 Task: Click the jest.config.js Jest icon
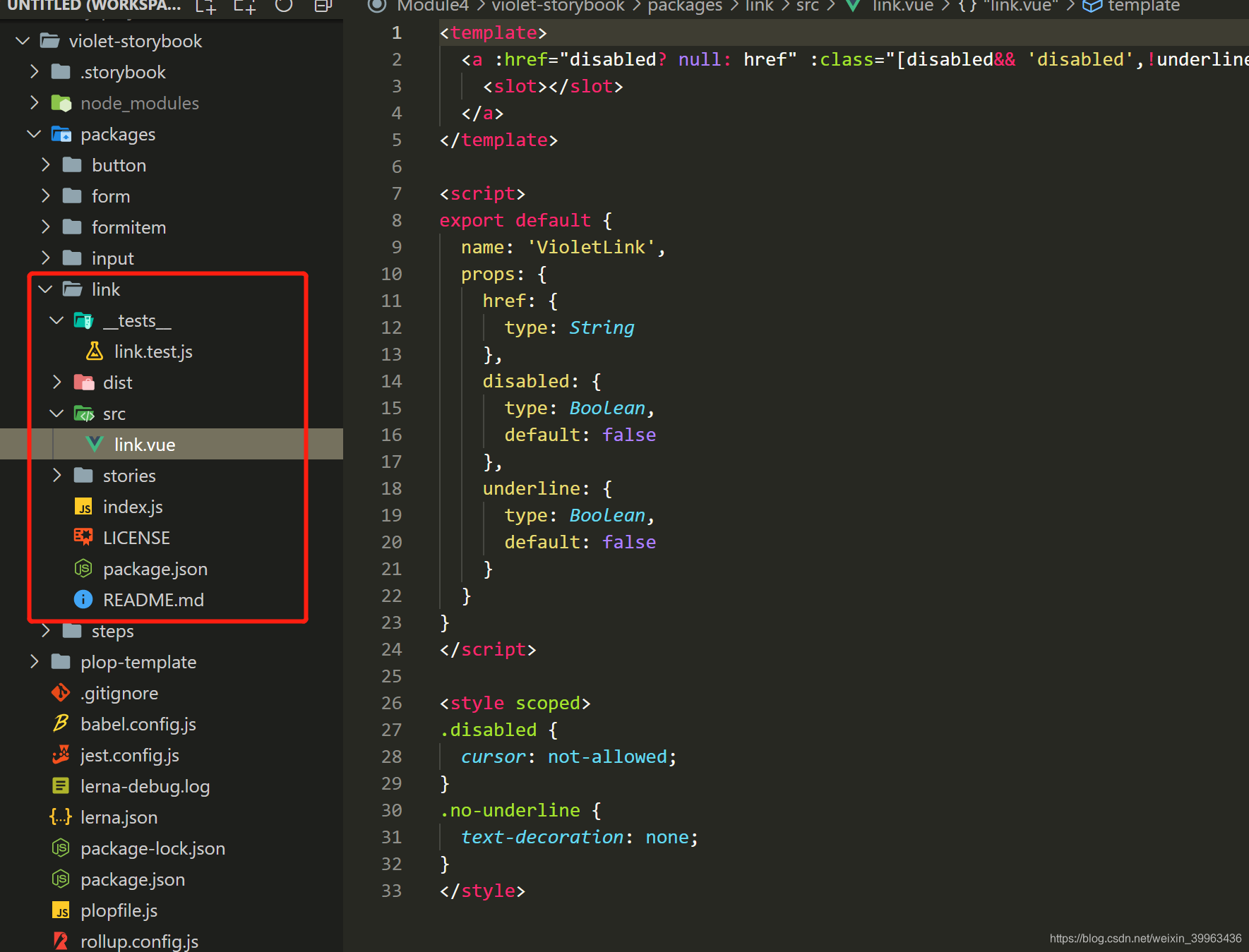tap(61, 755)
